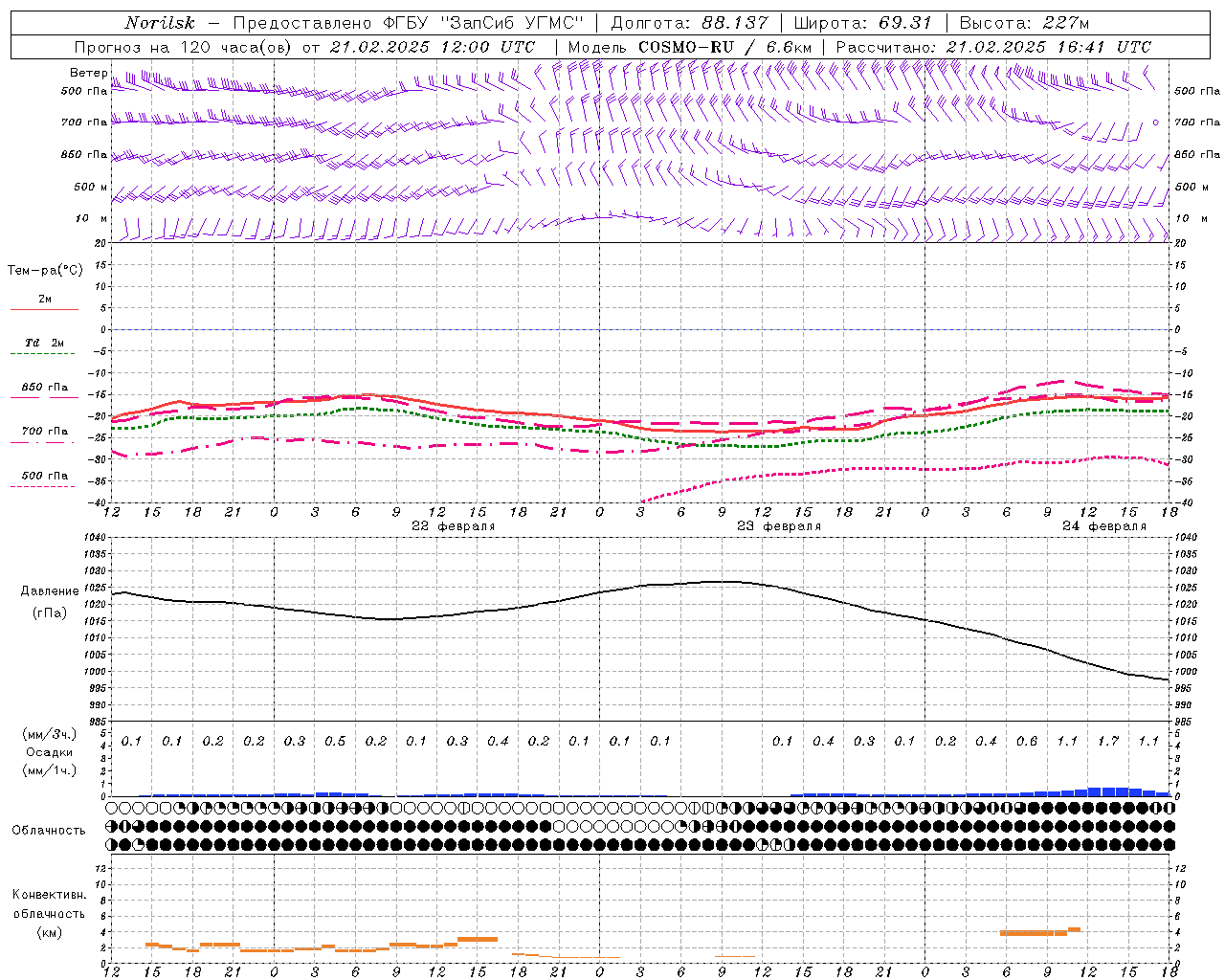Click the (мм/1ч.) precipitation unit label

49,770
